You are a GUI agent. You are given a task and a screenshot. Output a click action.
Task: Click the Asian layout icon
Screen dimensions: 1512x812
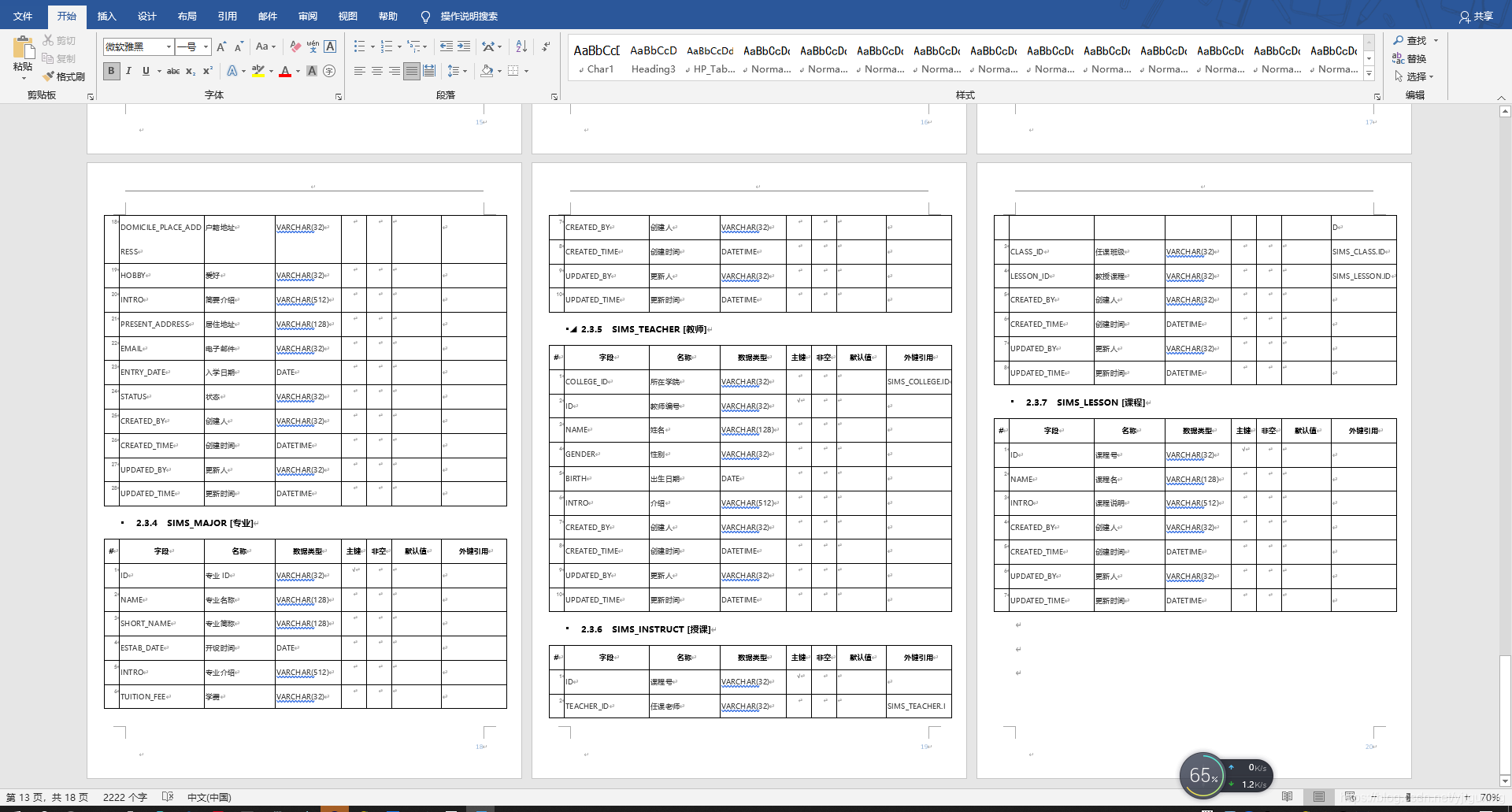(489, 47)
